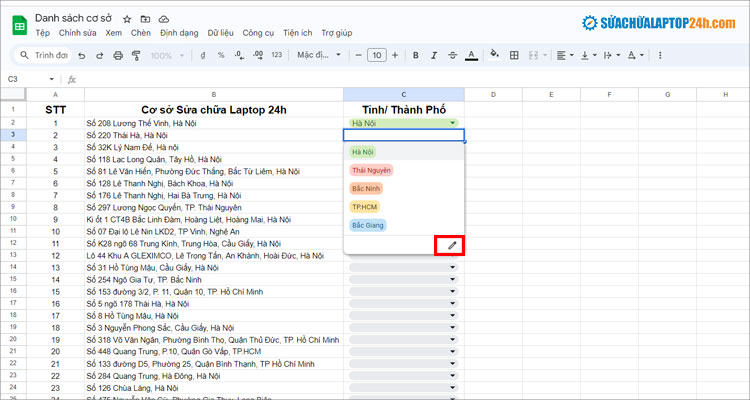
Task: Open the Công cụ menu
Action: click(258, 33)
